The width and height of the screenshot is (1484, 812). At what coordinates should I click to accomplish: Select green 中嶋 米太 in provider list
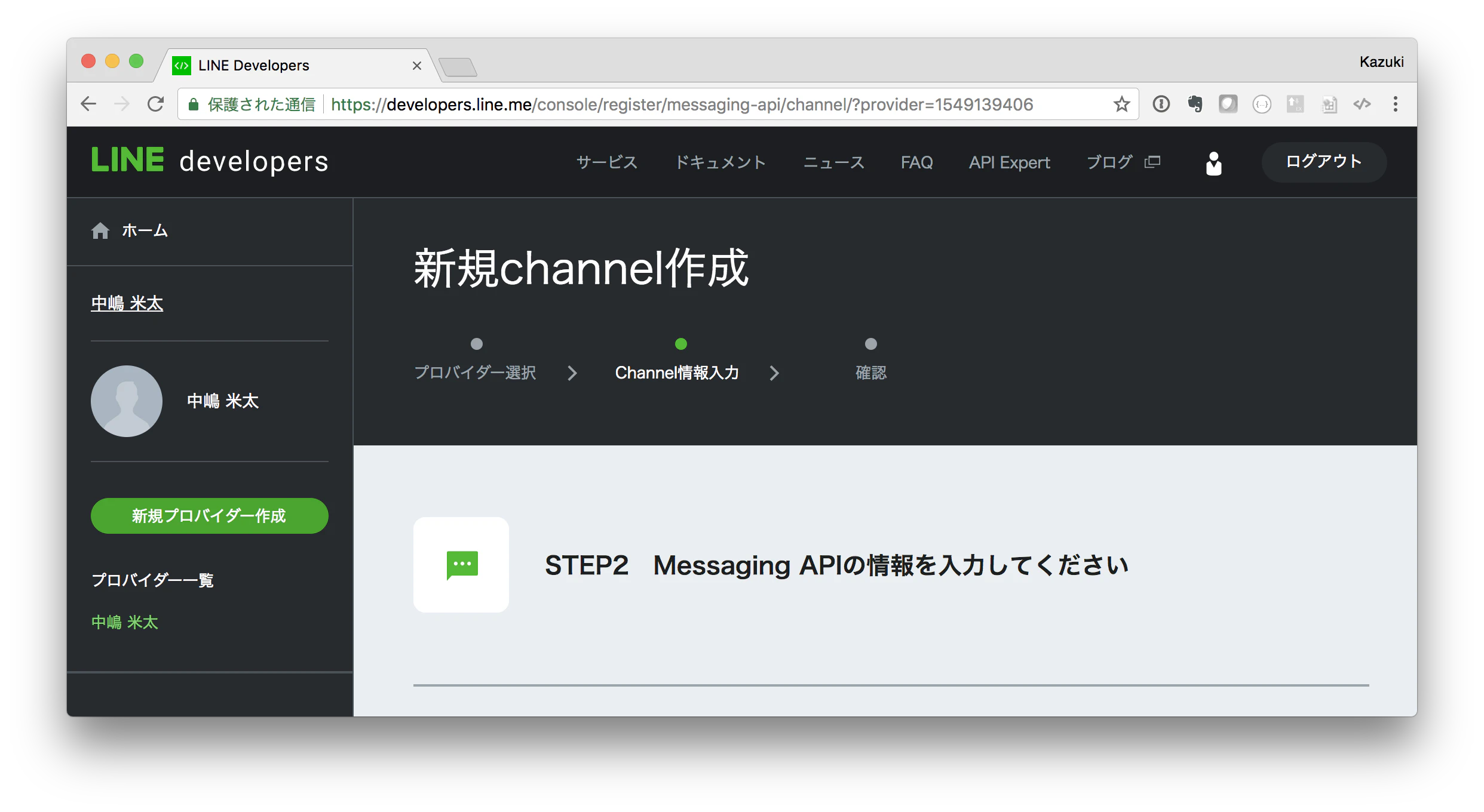click(x=125, y=622)
